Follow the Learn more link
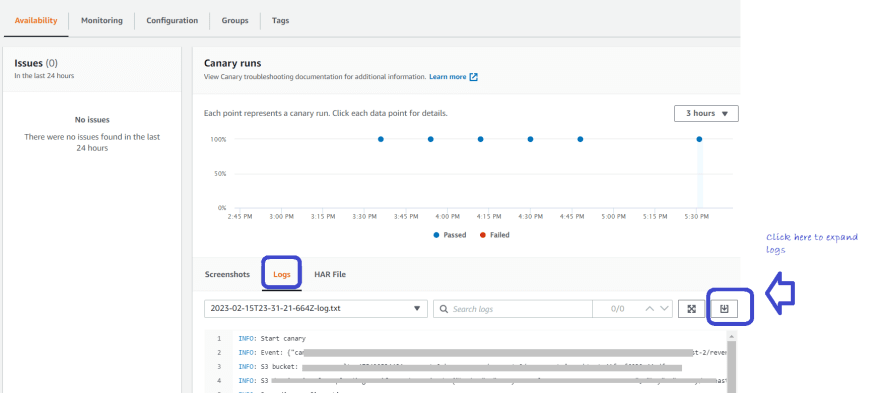The height and width of the screenshot is (393, 880). coord(448,77)
